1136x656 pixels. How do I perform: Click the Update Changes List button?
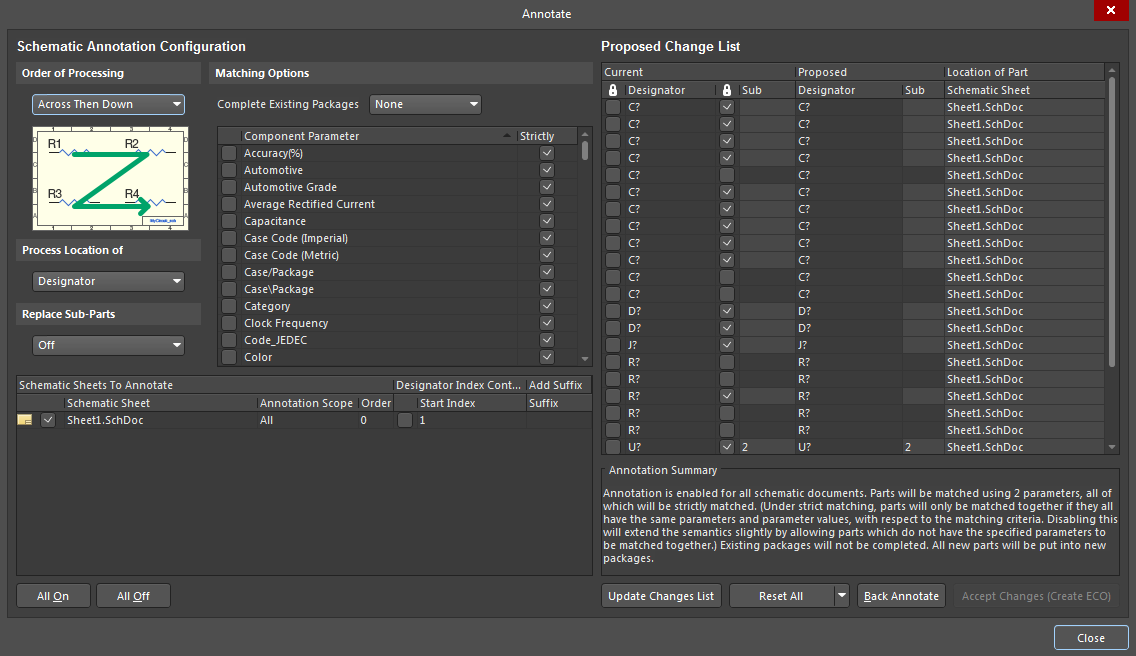click(x=661, y=595)
